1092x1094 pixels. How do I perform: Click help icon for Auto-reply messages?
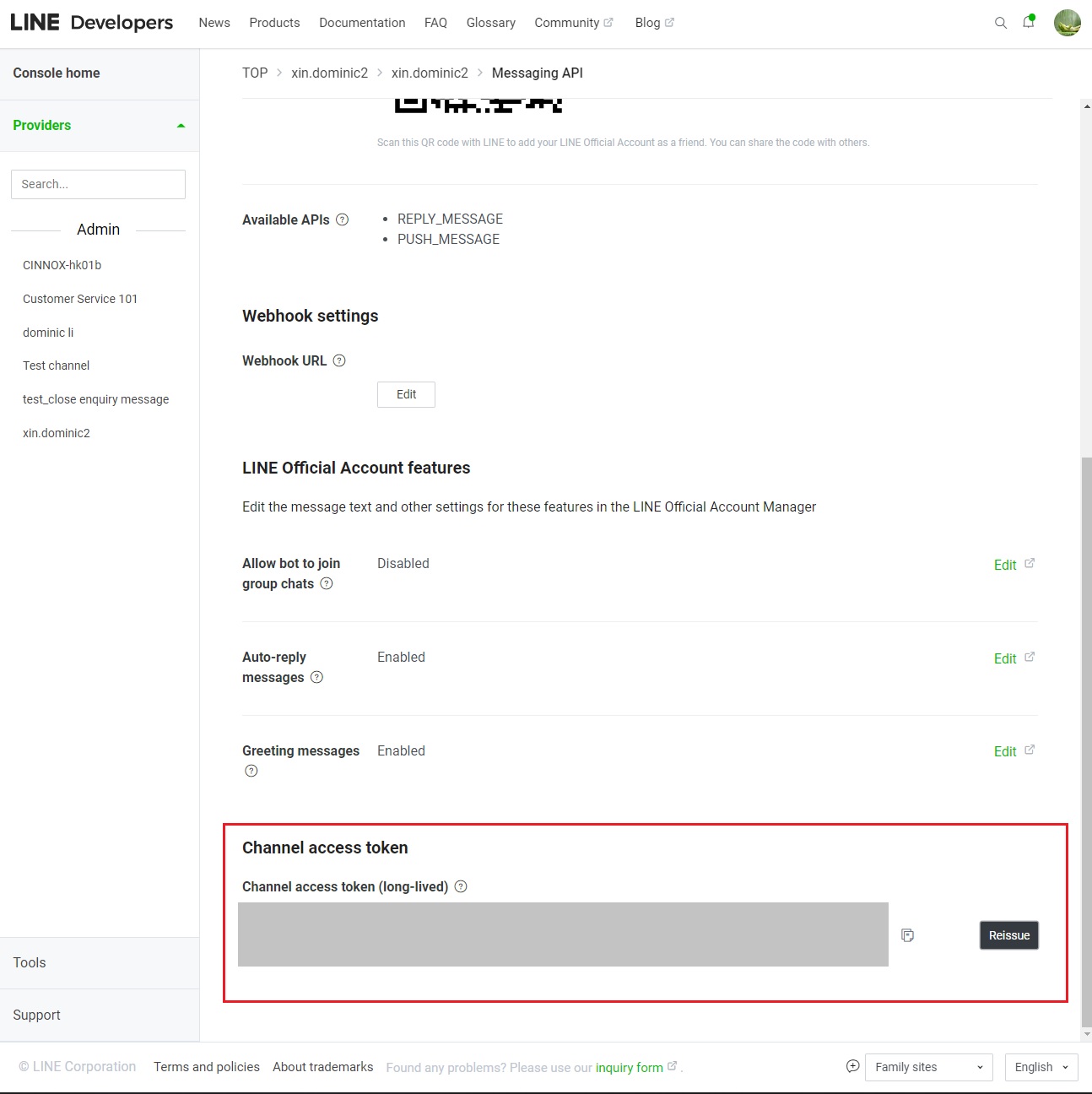[317, 677]
